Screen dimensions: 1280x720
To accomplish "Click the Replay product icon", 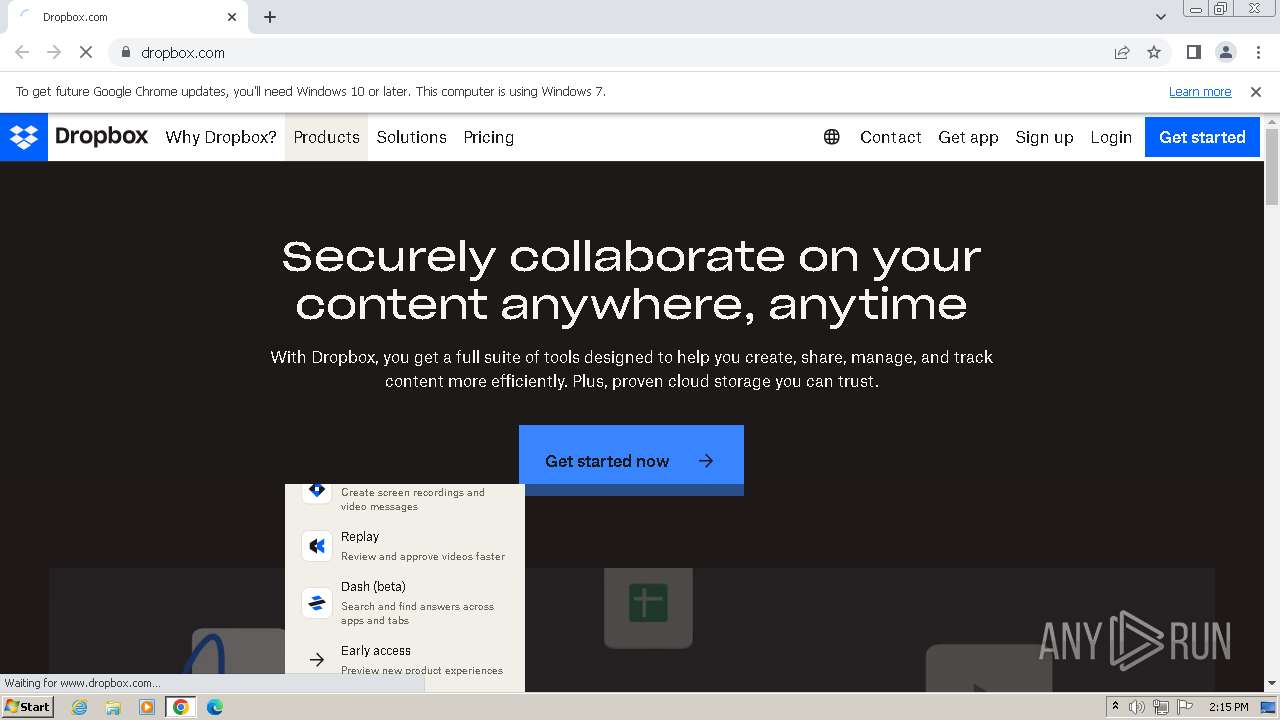I will click(317, 546).
